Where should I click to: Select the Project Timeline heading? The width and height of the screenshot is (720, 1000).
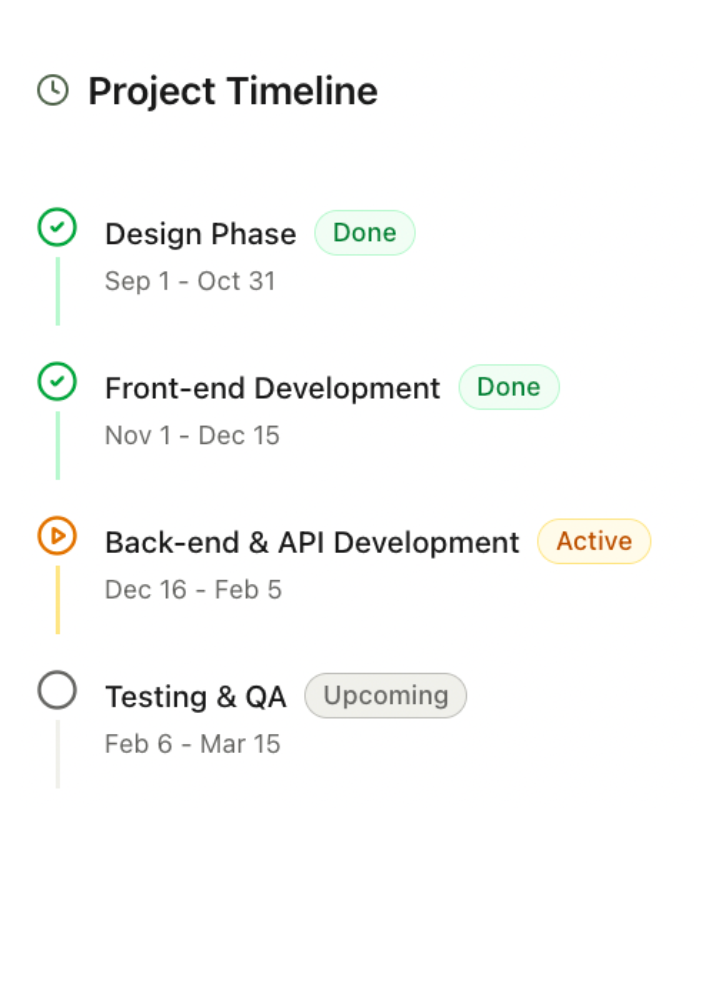coord(232,91)
